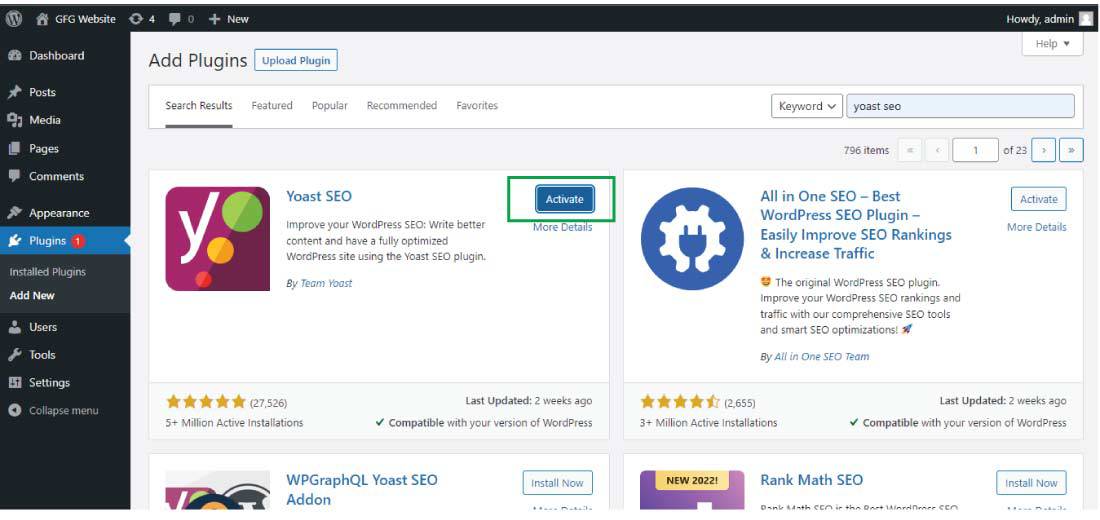Open Media in the sidebar
The height and width of the screenshot is (520, 1100).
click(x=44, y=120)
